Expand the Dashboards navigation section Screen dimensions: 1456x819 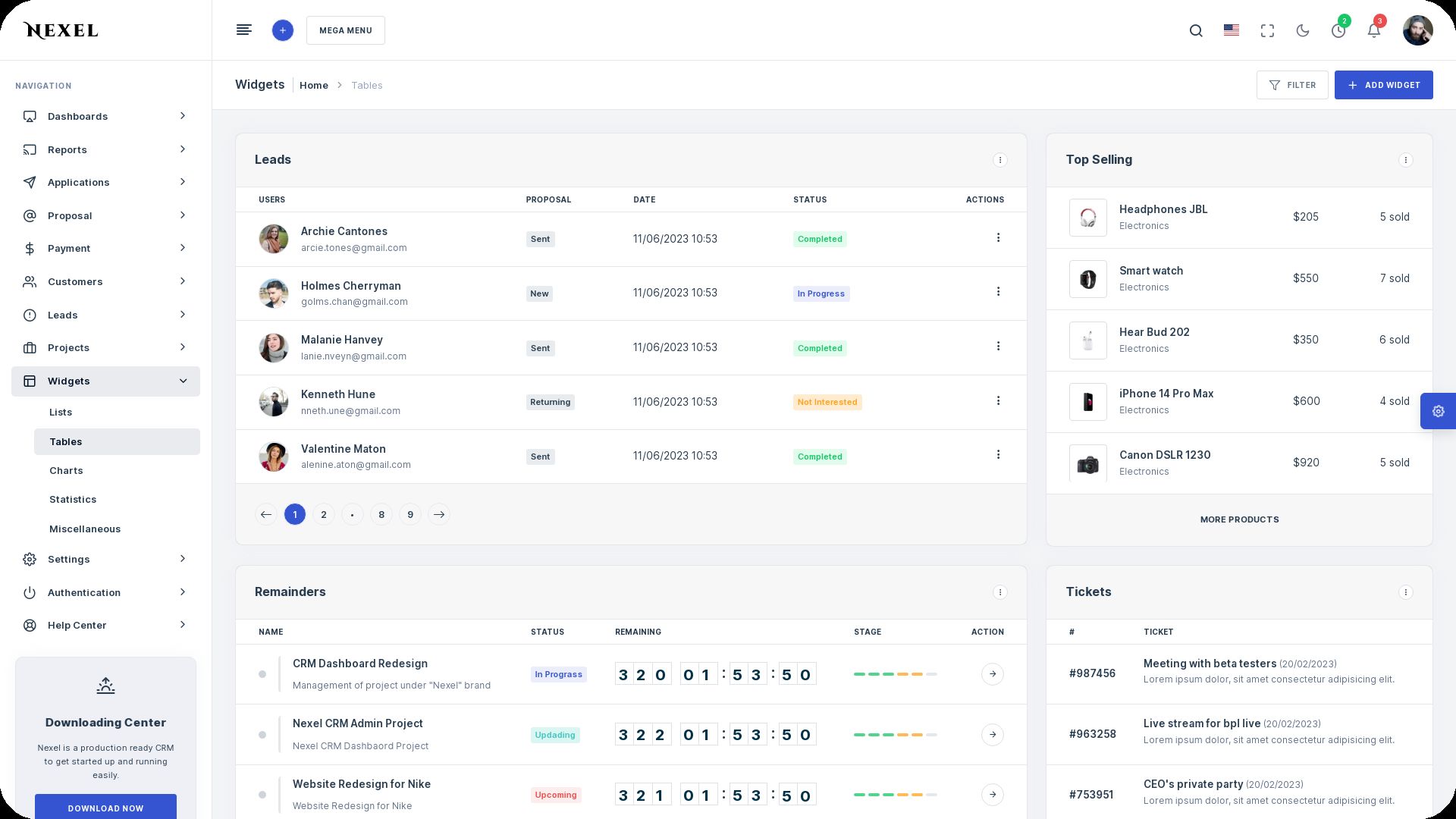(x=105, y=116)
